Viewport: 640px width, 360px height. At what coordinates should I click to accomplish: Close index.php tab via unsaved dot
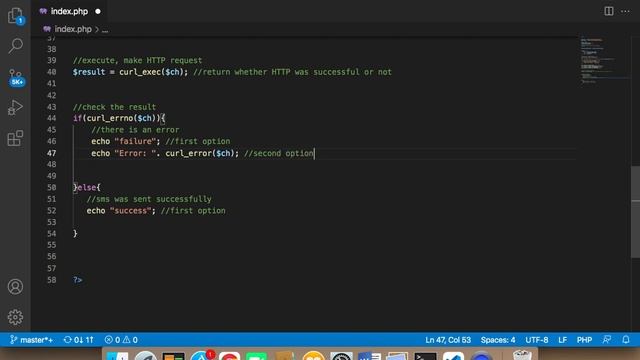click(98, 11)
